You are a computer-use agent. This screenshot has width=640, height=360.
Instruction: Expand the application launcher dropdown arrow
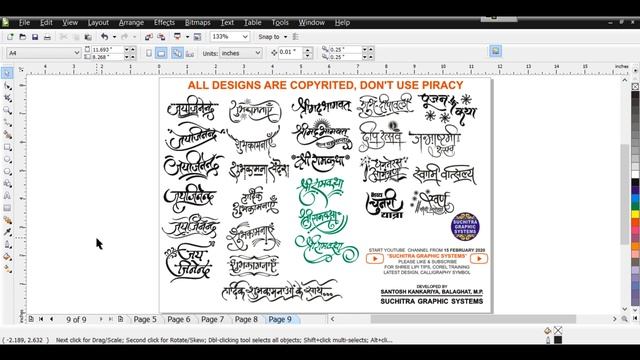187,37
